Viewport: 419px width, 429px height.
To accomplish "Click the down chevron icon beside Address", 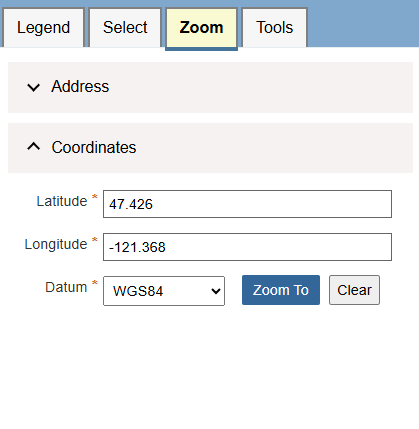I will [x=33, y=88].
